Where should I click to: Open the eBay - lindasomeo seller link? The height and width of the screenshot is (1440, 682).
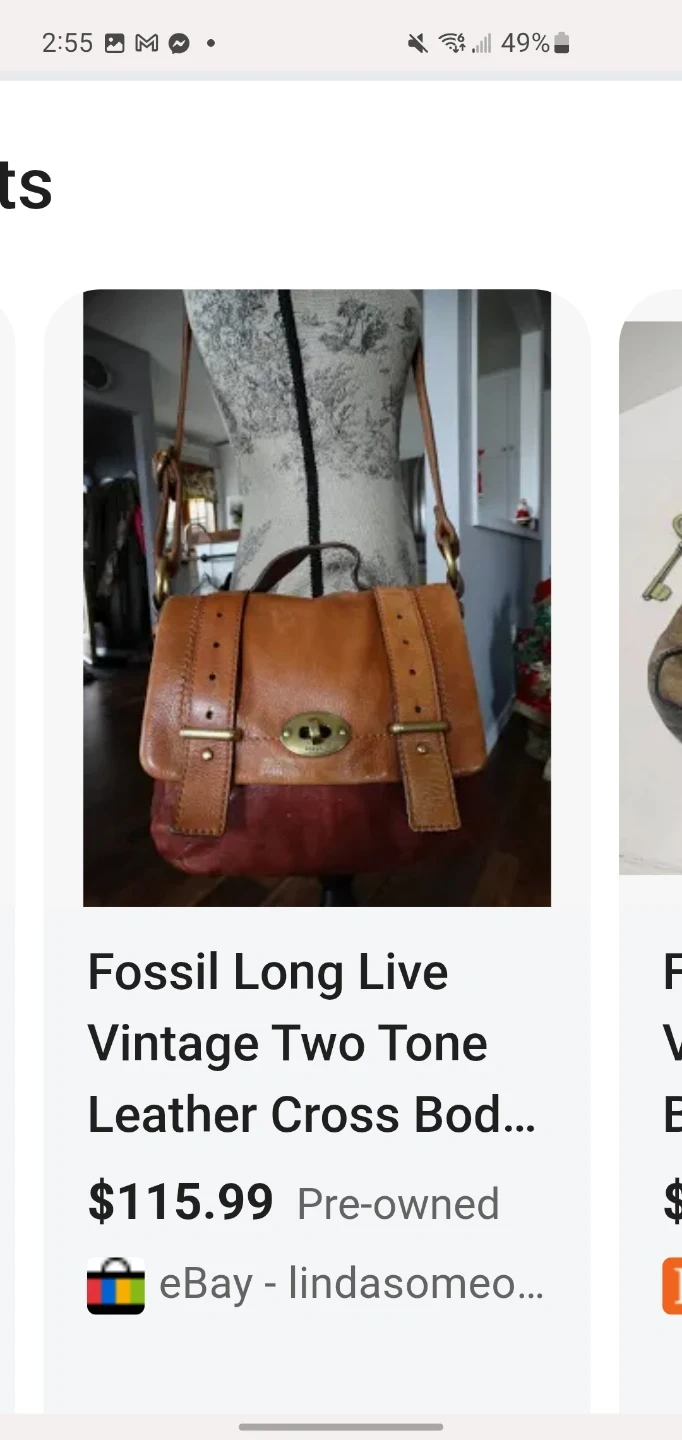tap(351, 1285)
